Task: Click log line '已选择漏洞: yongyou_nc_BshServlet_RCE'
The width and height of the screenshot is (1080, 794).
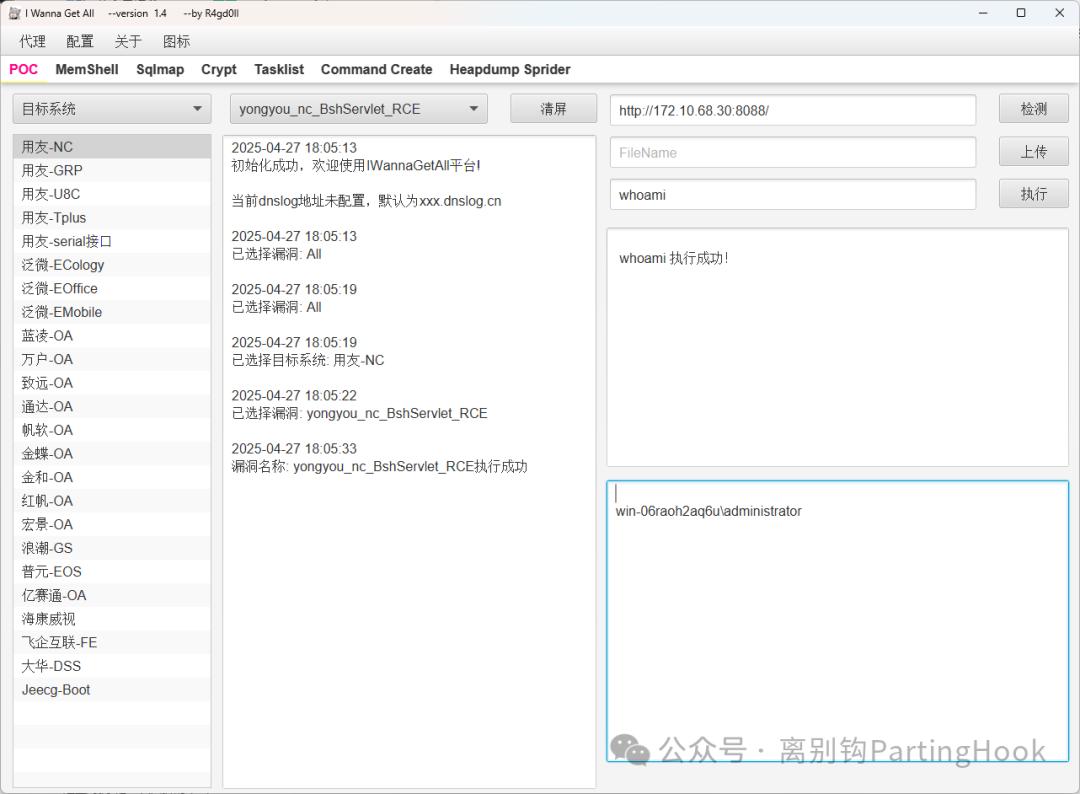Action: click(359, 413)
